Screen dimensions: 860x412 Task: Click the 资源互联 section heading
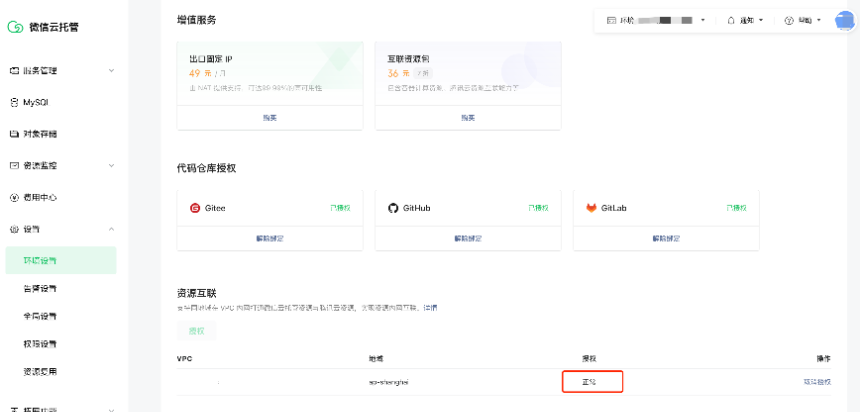coord(196,294)
